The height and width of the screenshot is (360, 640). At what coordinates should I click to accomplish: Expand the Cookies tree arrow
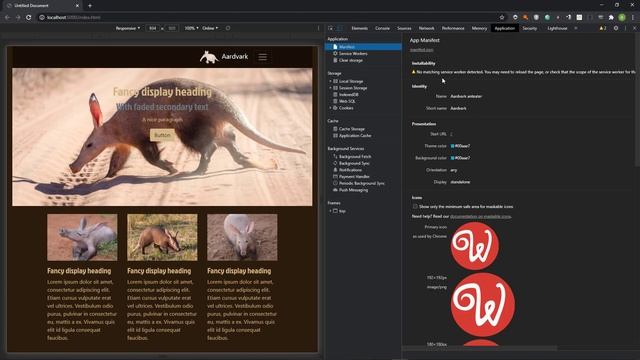pos(330,108)
